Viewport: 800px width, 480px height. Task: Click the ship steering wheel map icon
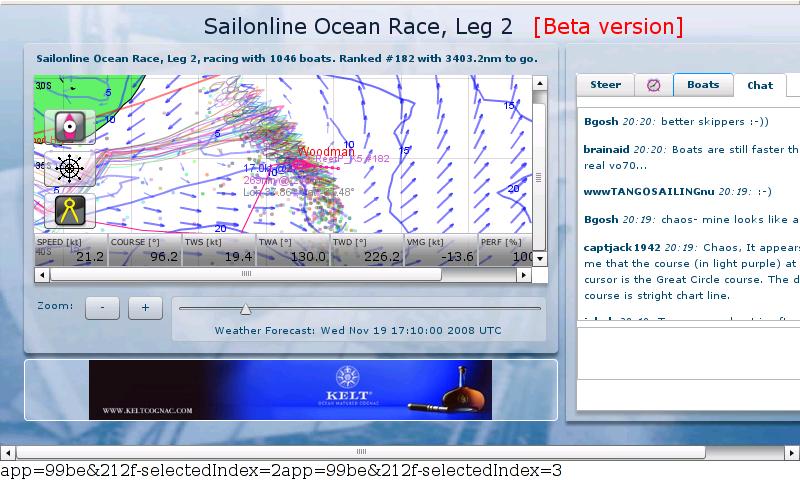point(70,168)
